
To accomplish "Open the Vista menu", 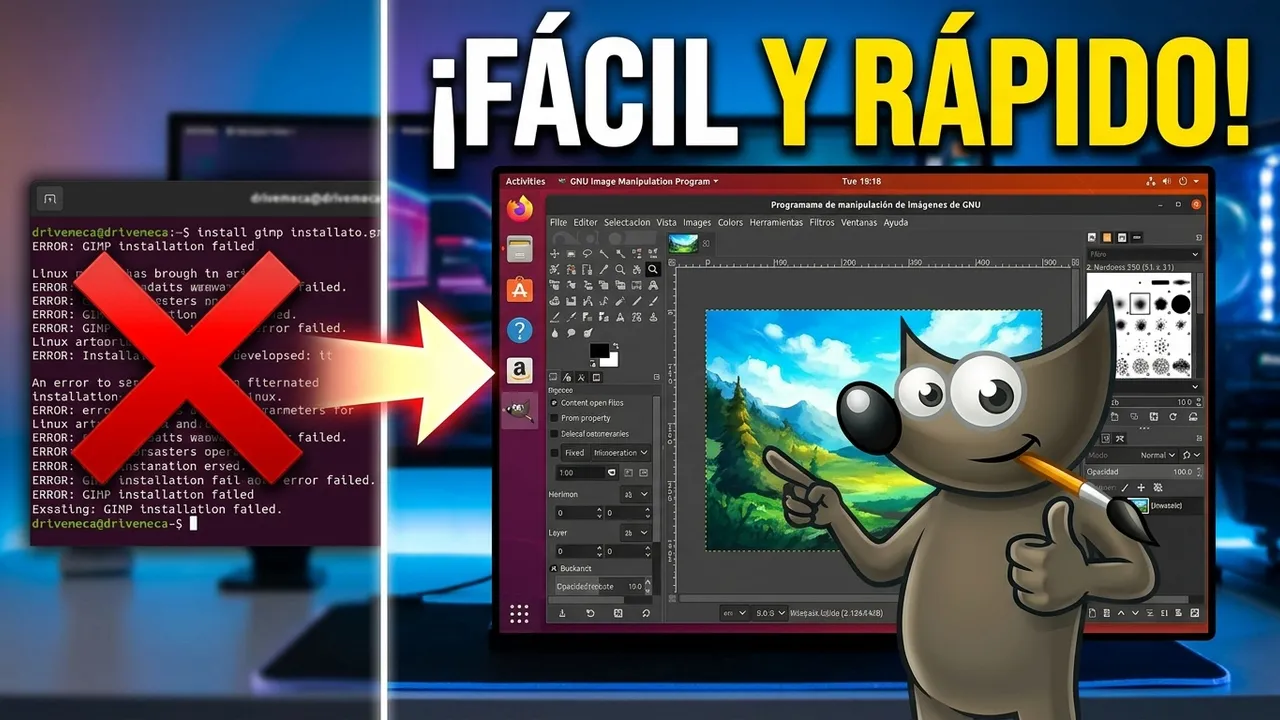I will pos(666,222).
